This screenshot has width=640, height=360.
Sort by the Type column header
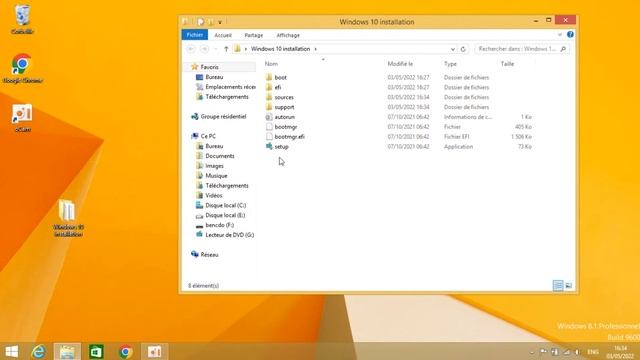point(450,64)
